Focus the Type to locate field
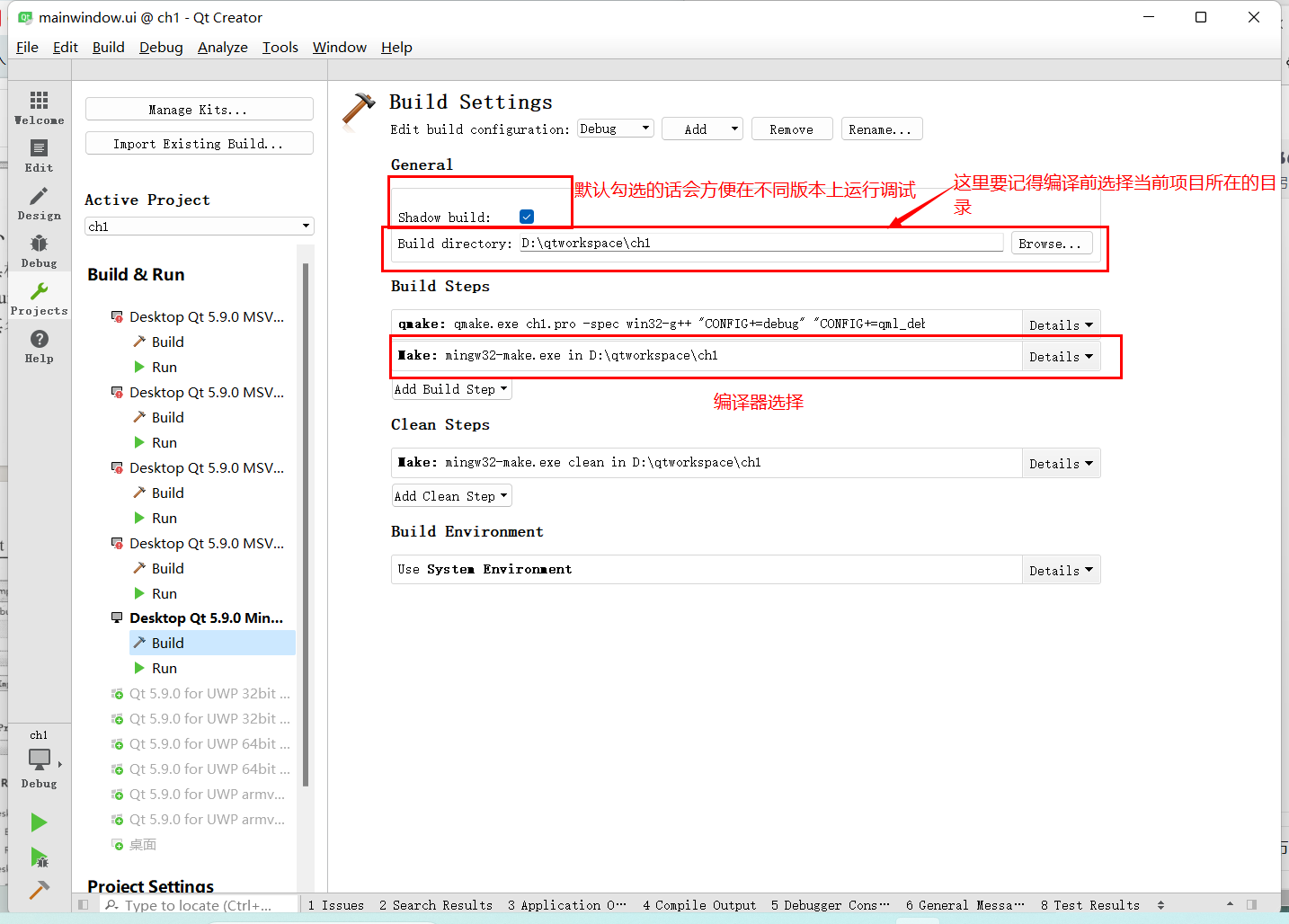The width and height of the screenshot is (1289, 924). pos(199,905)
